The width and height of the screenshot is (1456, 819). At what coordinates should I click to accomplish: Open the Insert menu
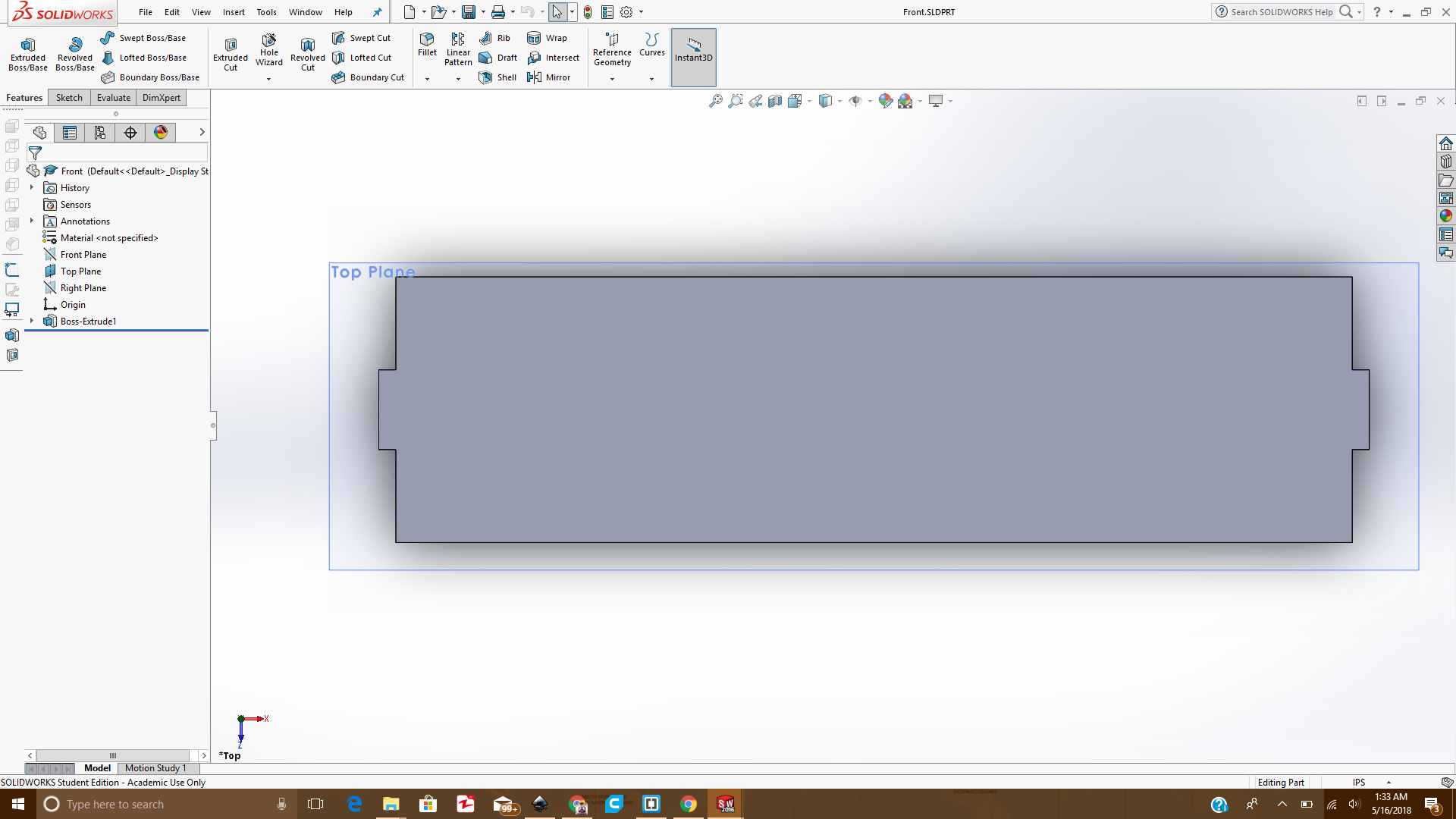click(x=234, y=12)
